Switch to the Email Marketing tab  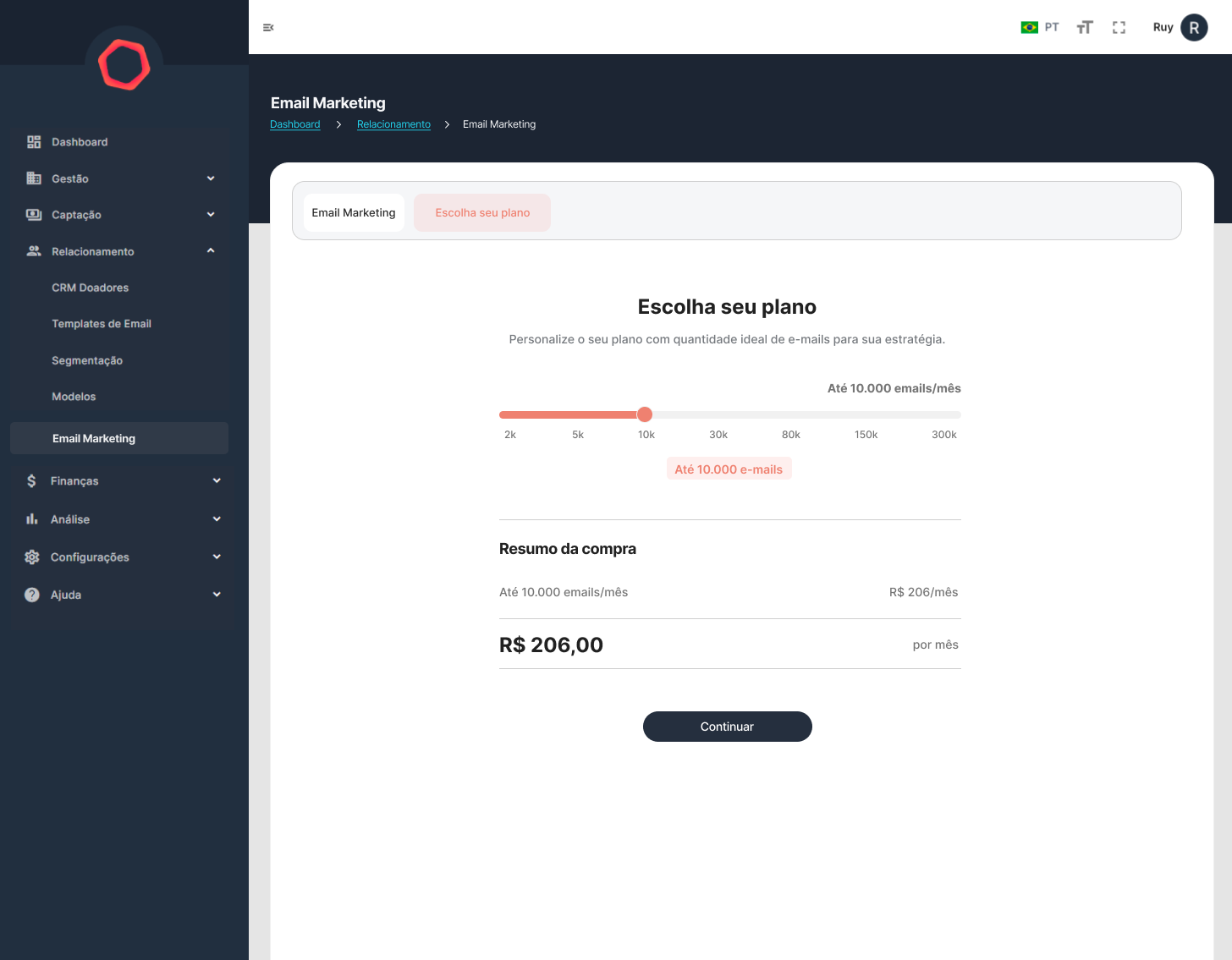(354, 212)
